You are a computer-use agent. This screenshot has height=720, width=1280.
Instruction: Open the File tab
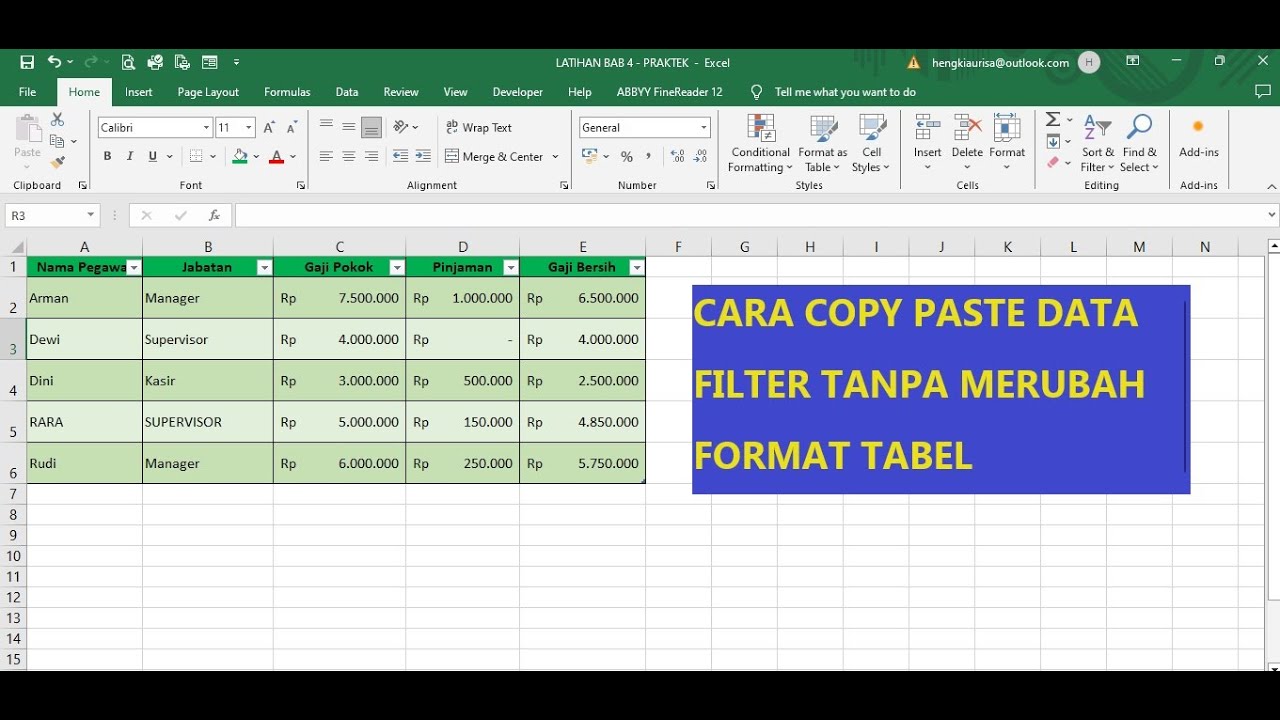(x=27, y=92)
